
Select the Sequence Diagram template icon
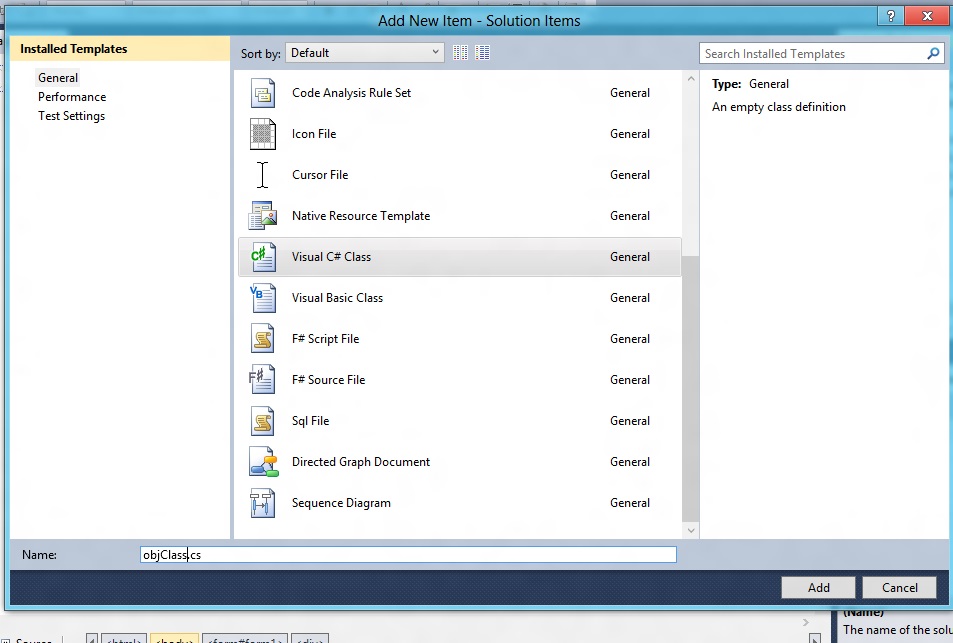tap(262, 503)
